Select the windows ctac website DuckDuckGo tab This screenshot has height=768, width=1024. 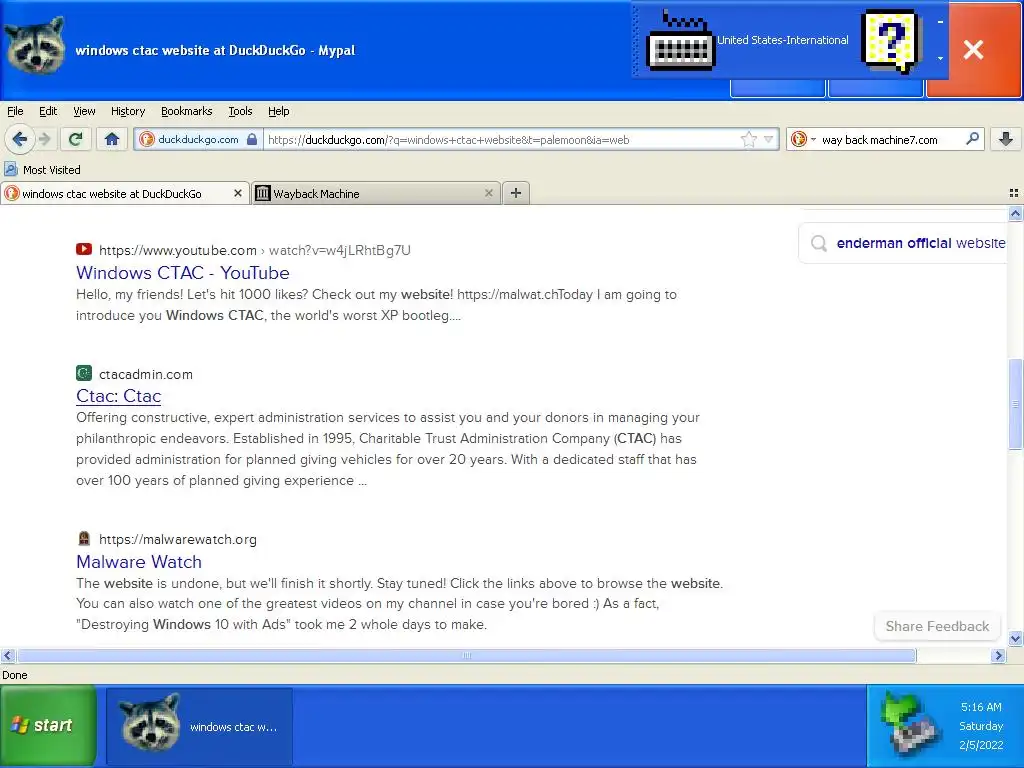125,193
